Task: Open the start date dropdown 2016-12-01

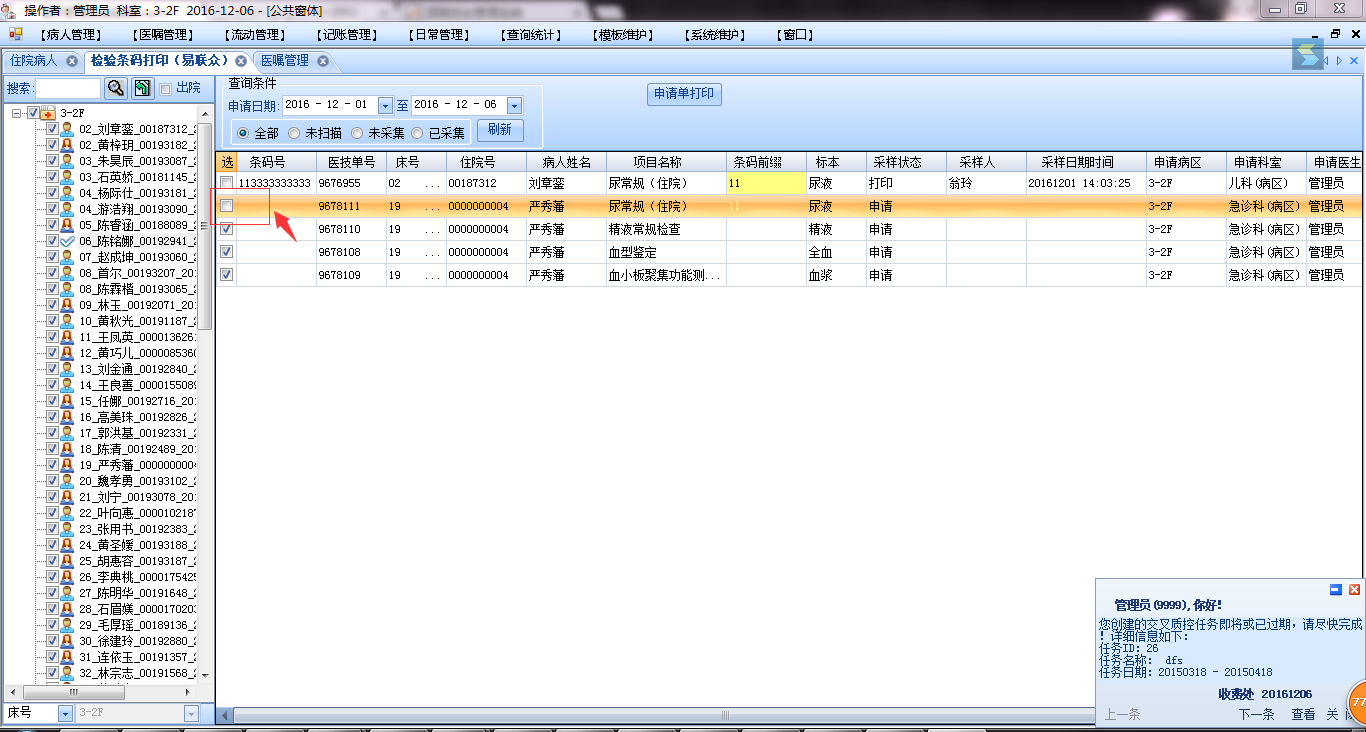Action: pyautogui.click(x=385, y=105)
